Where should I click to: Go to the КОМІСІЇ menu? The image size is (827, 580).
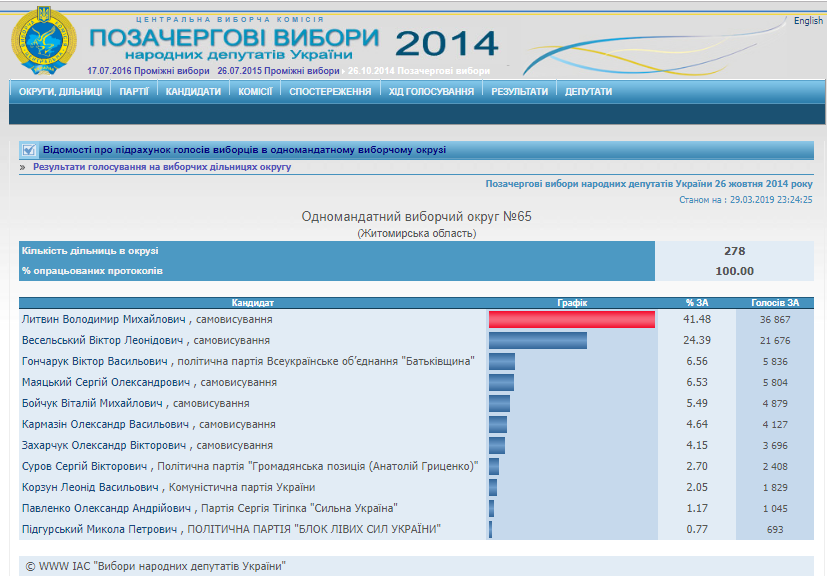255,92
